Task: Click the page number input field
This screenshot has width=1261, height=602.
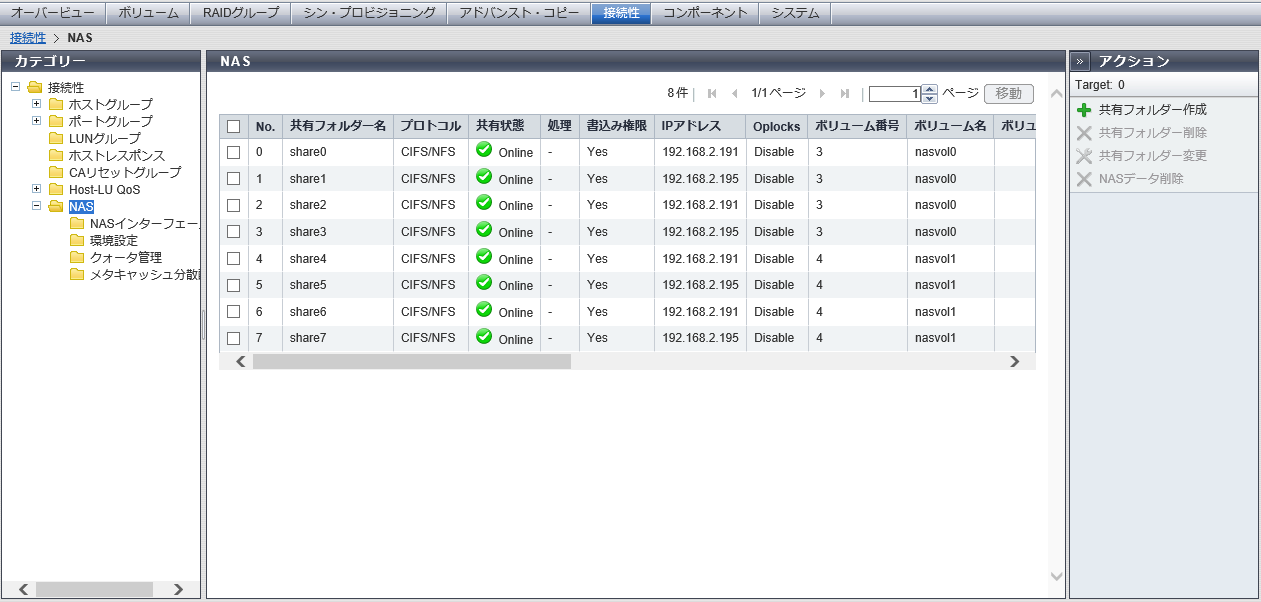Action: tap(895, 94)
